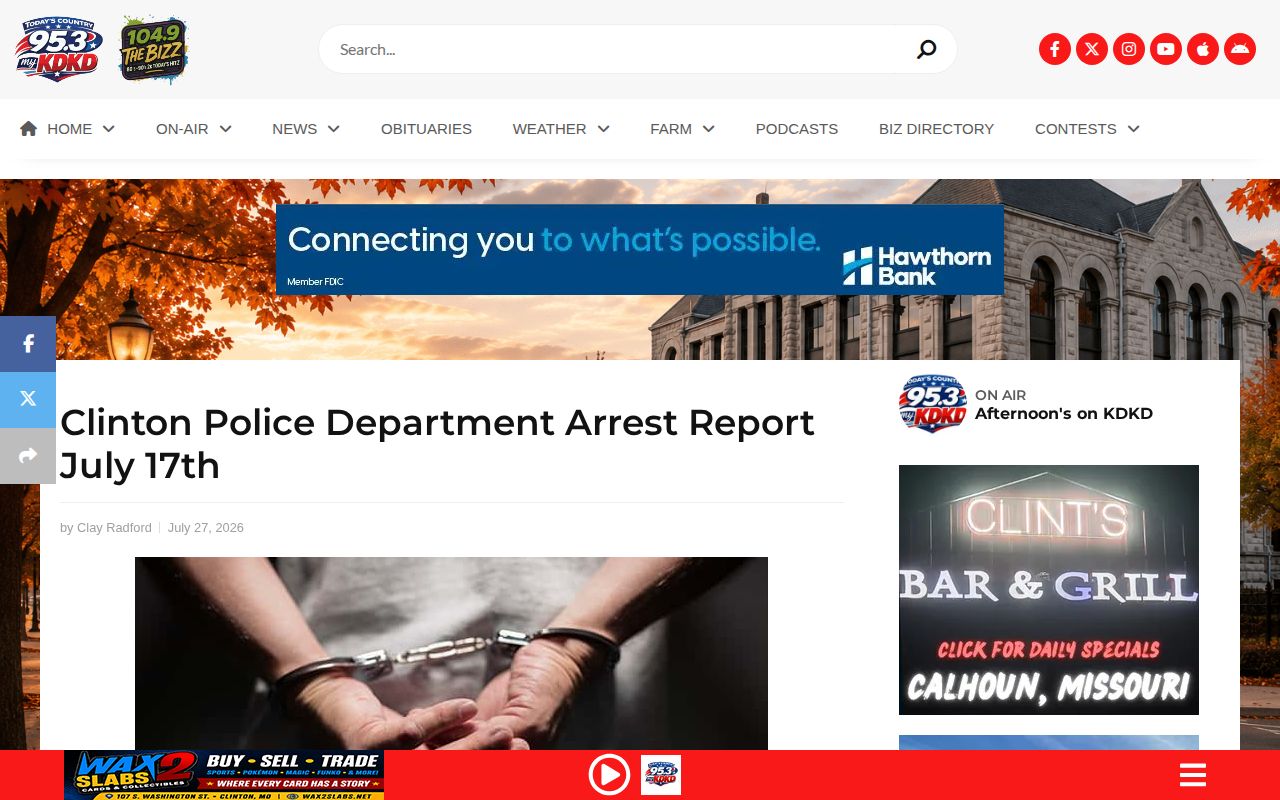This screenshot has width=1280, height=800.
Task: Open the X profile in header
Action: 1092,49
